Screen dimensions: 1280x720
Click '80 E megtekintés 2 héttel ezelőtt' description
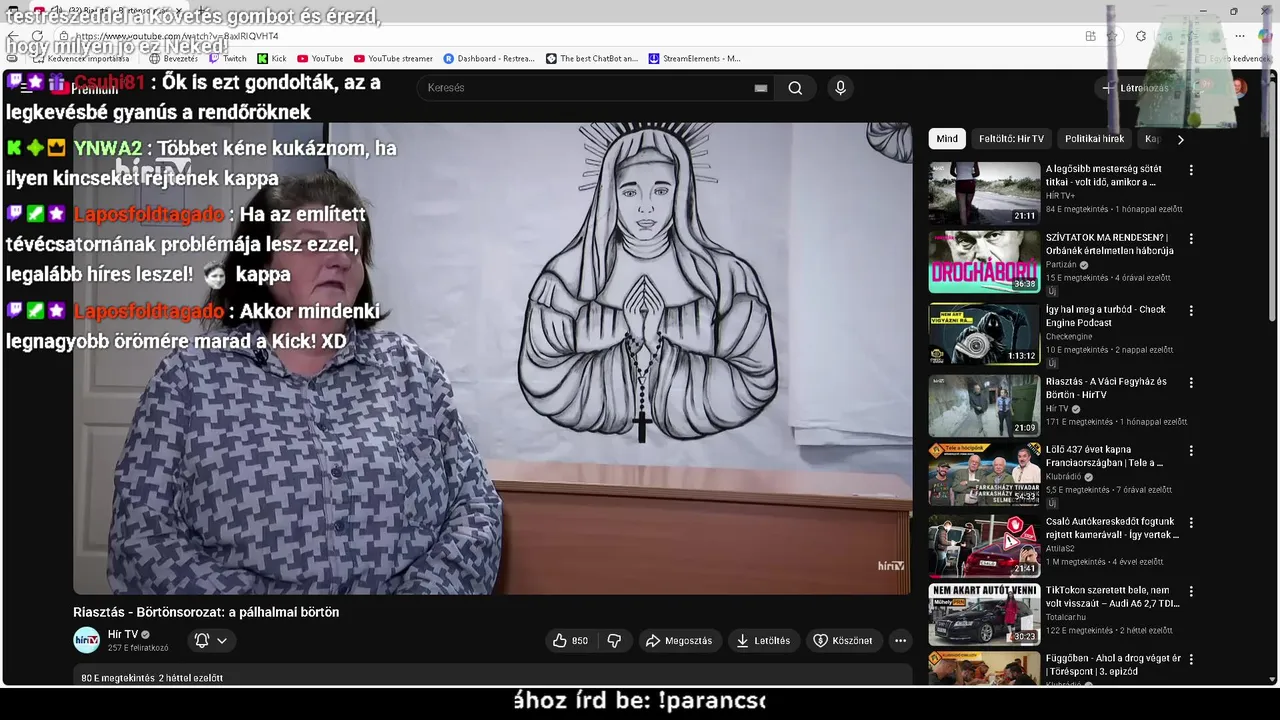152,678
